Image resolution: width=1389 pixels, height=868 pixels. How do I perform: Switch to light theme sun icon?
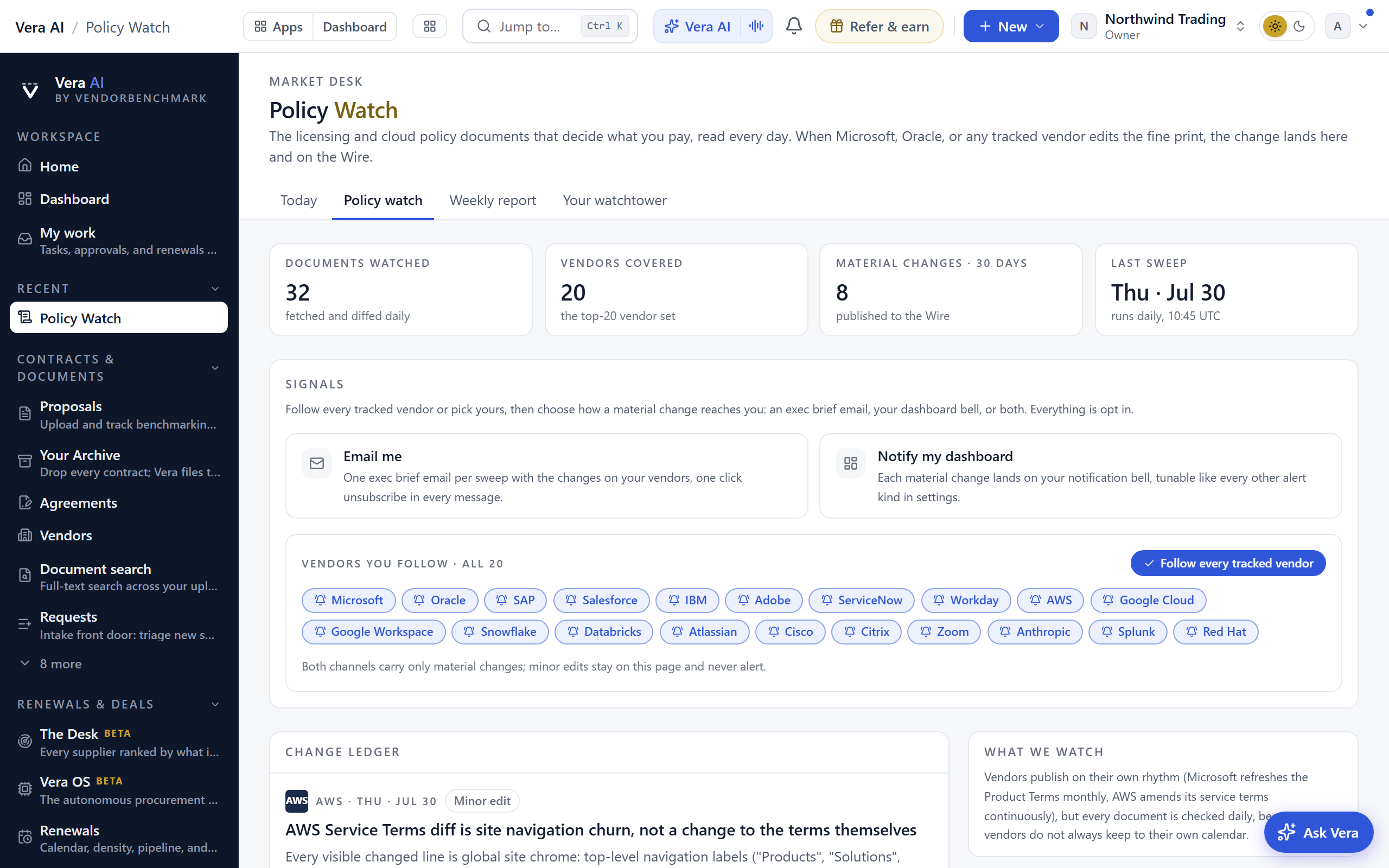(x=1275, y=27)
